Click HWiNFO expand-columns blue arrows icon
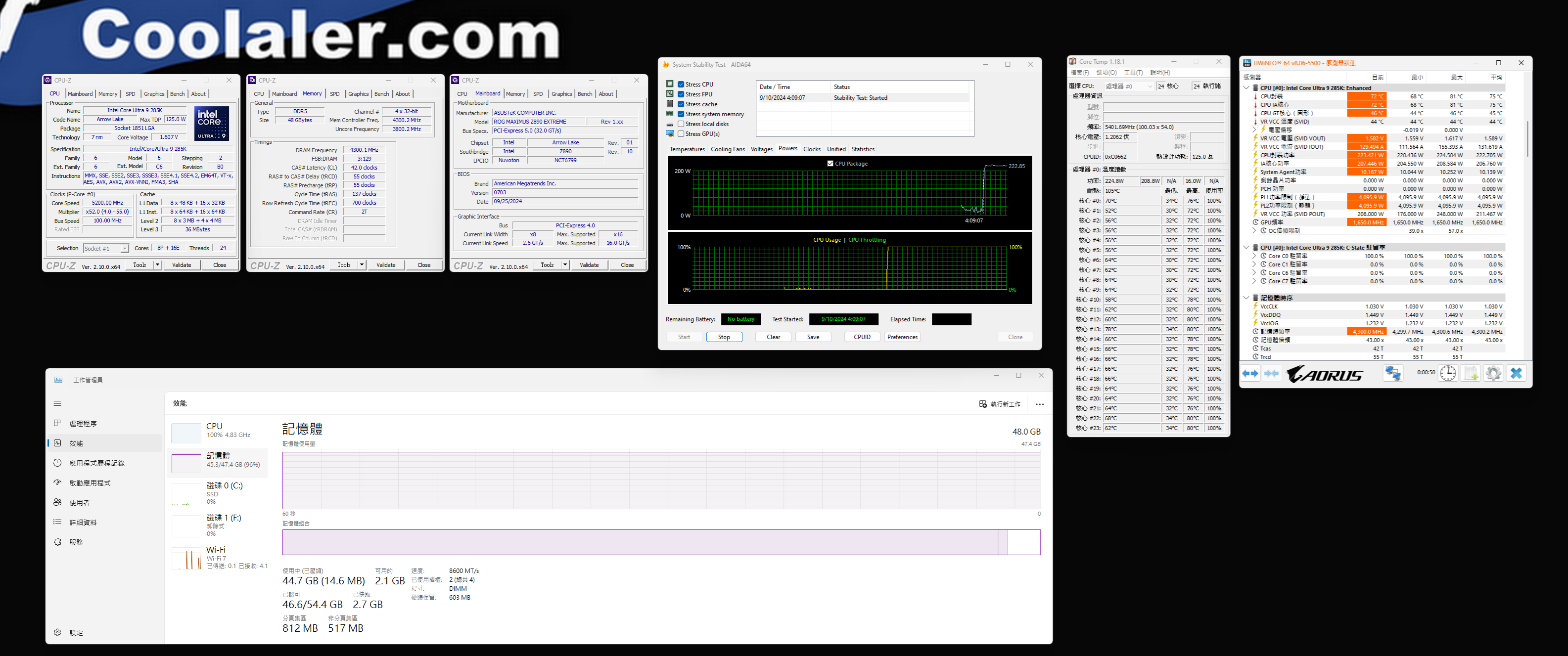1568x656 pixels. coord(1249,373)
